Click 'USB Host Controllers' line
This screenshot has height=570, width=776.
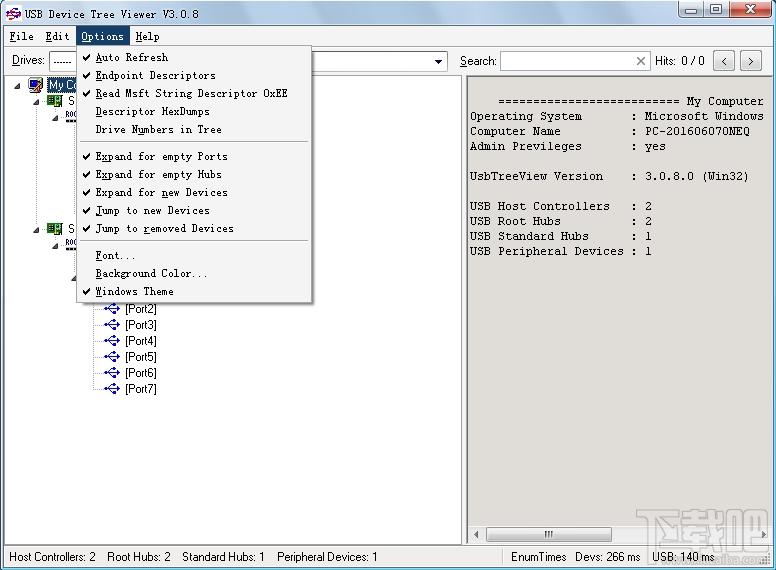coord(561,206)
